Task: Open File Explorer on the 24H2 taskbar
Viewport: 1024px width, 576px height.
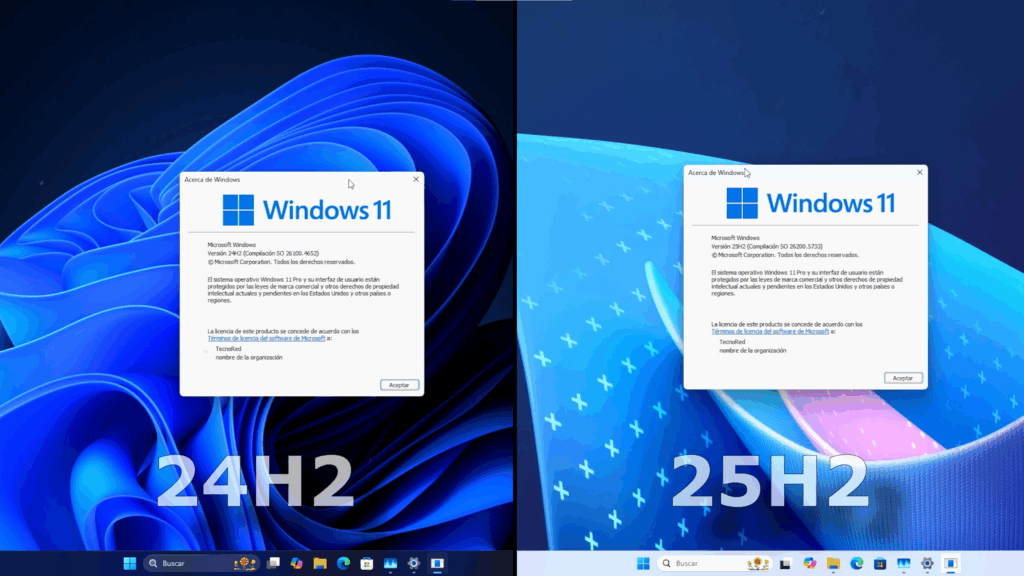Action: point(320,563)
